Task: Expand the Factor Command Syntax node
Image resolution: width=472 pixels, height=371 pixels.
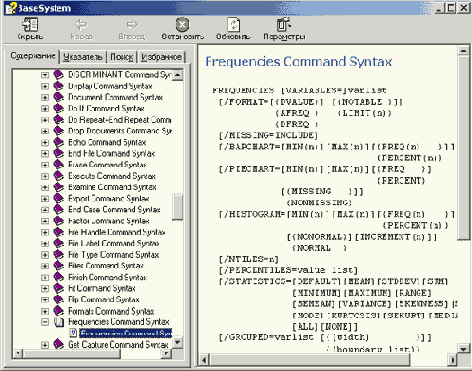Action: pyautogui.click(x=45, y=221)
